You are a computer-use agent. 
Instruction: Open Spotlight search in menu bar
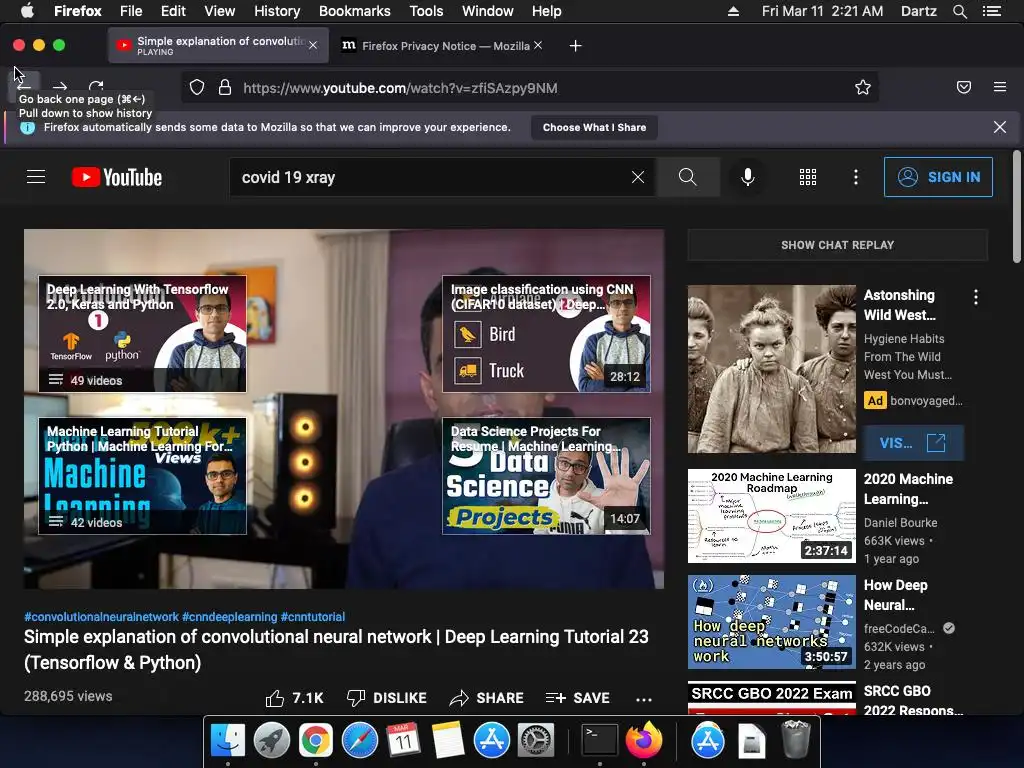[x=959, y=11]
